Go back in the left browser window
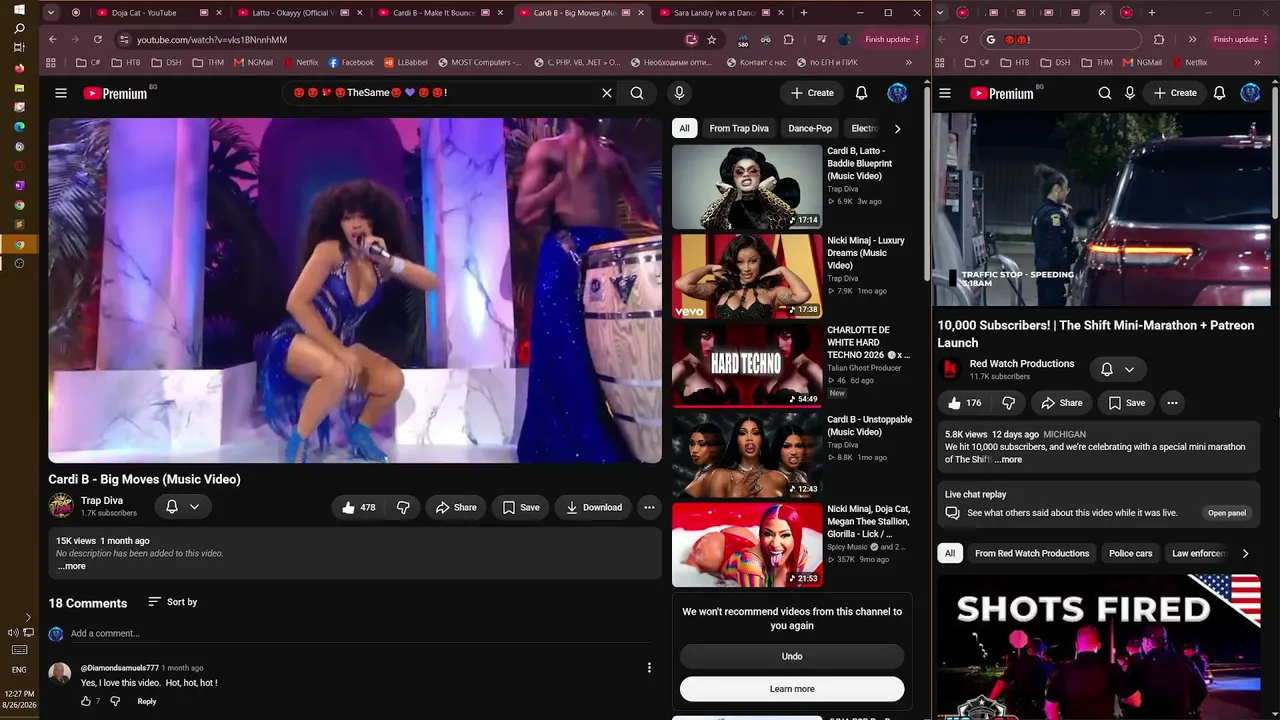Screen dimensions: 1280x720 coord(53,39)
